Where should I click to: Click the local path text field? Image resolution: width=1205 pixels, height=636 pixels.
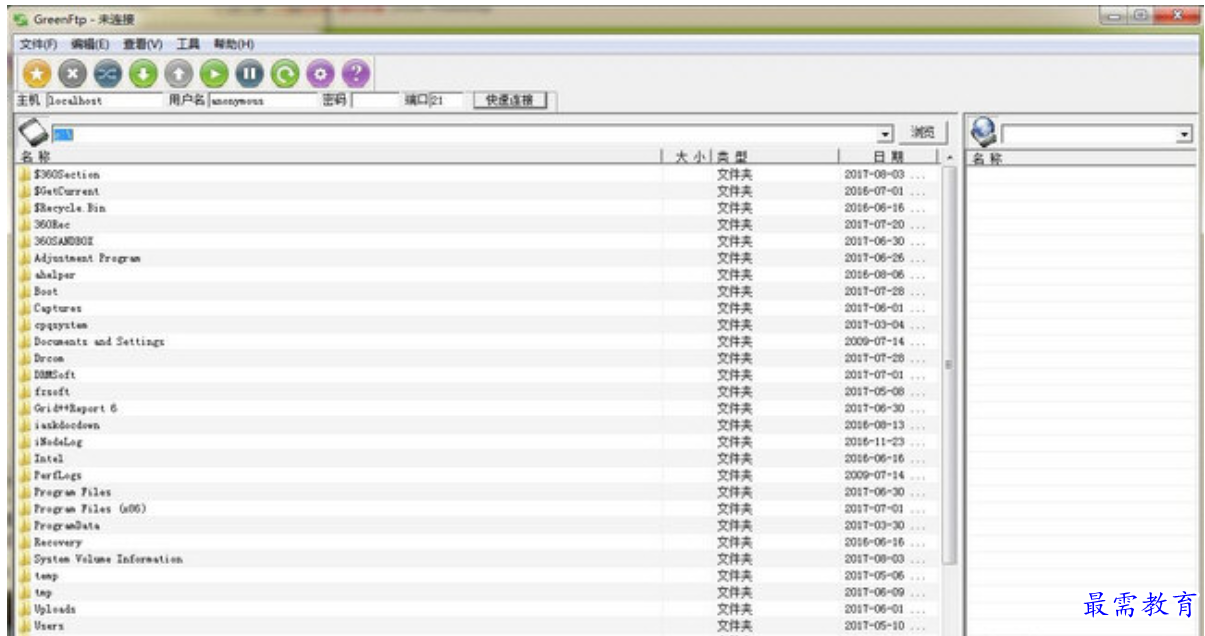[x=465, y=134]
